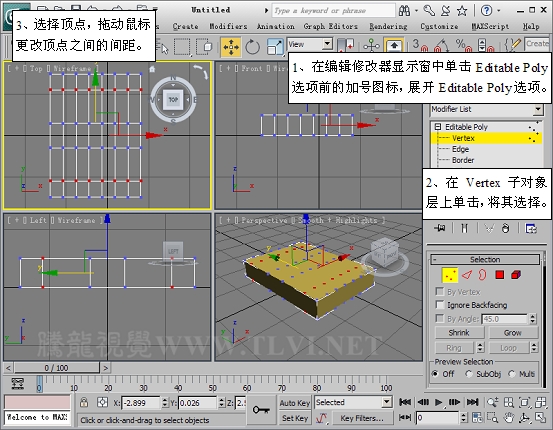553x430 pixels.
Task: Click the Set Keys large key icon
Action: point(261,410)
